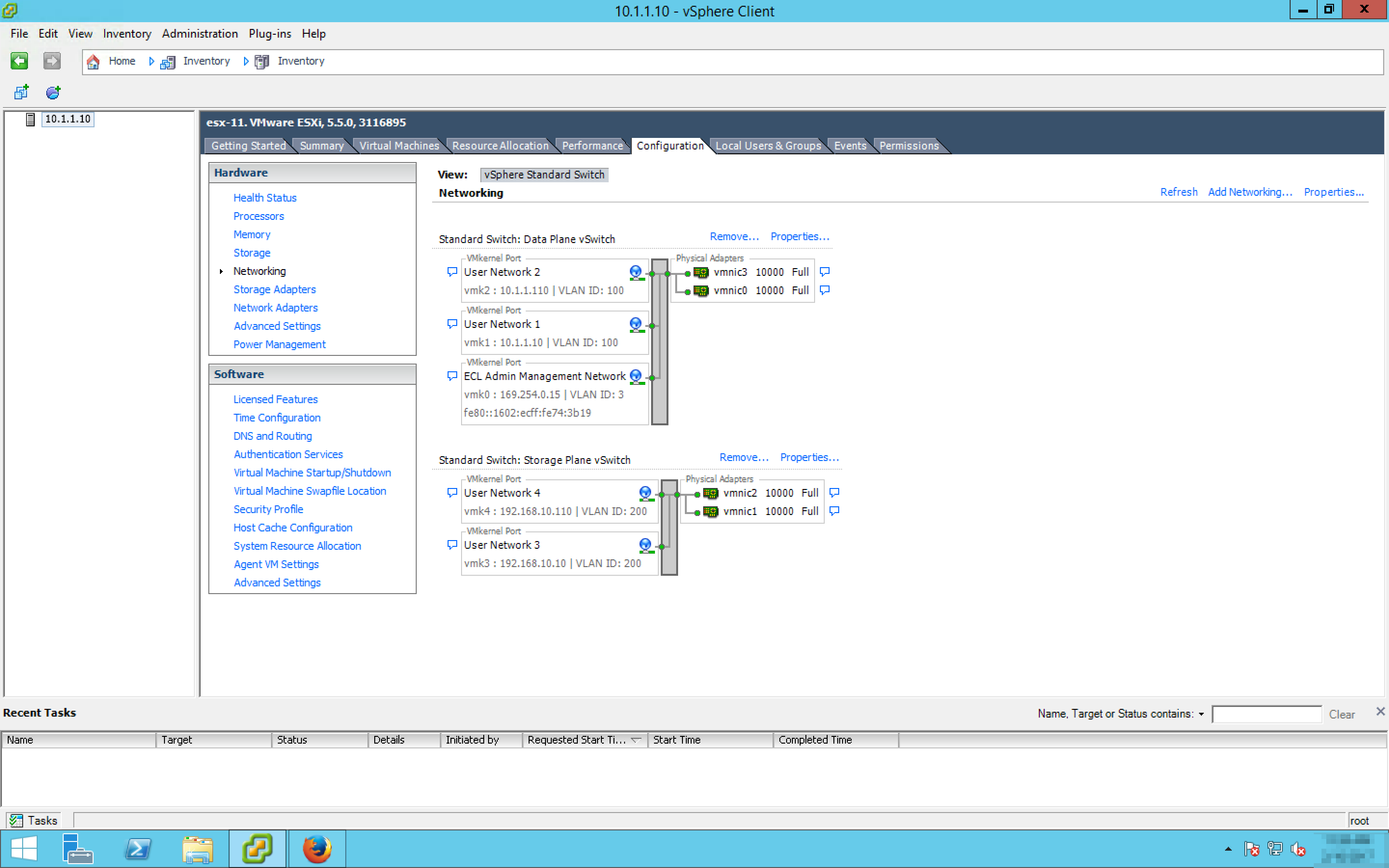The image size is (1389, 868).
Task: Select the vSphere Standard Switch view button
Action: pyautogui.click(x=544, y=175)
